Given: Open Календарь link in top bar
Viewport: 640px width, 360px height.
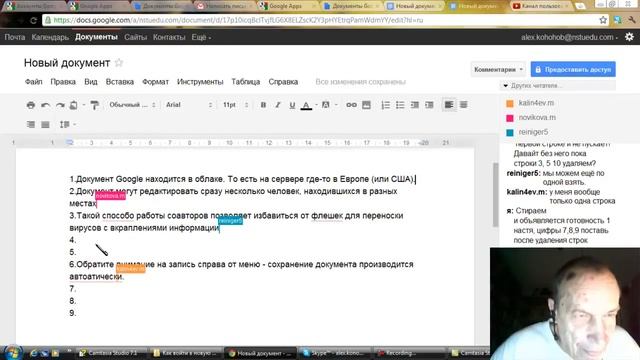Looking at the screenshot, I should tap(50, 37).
